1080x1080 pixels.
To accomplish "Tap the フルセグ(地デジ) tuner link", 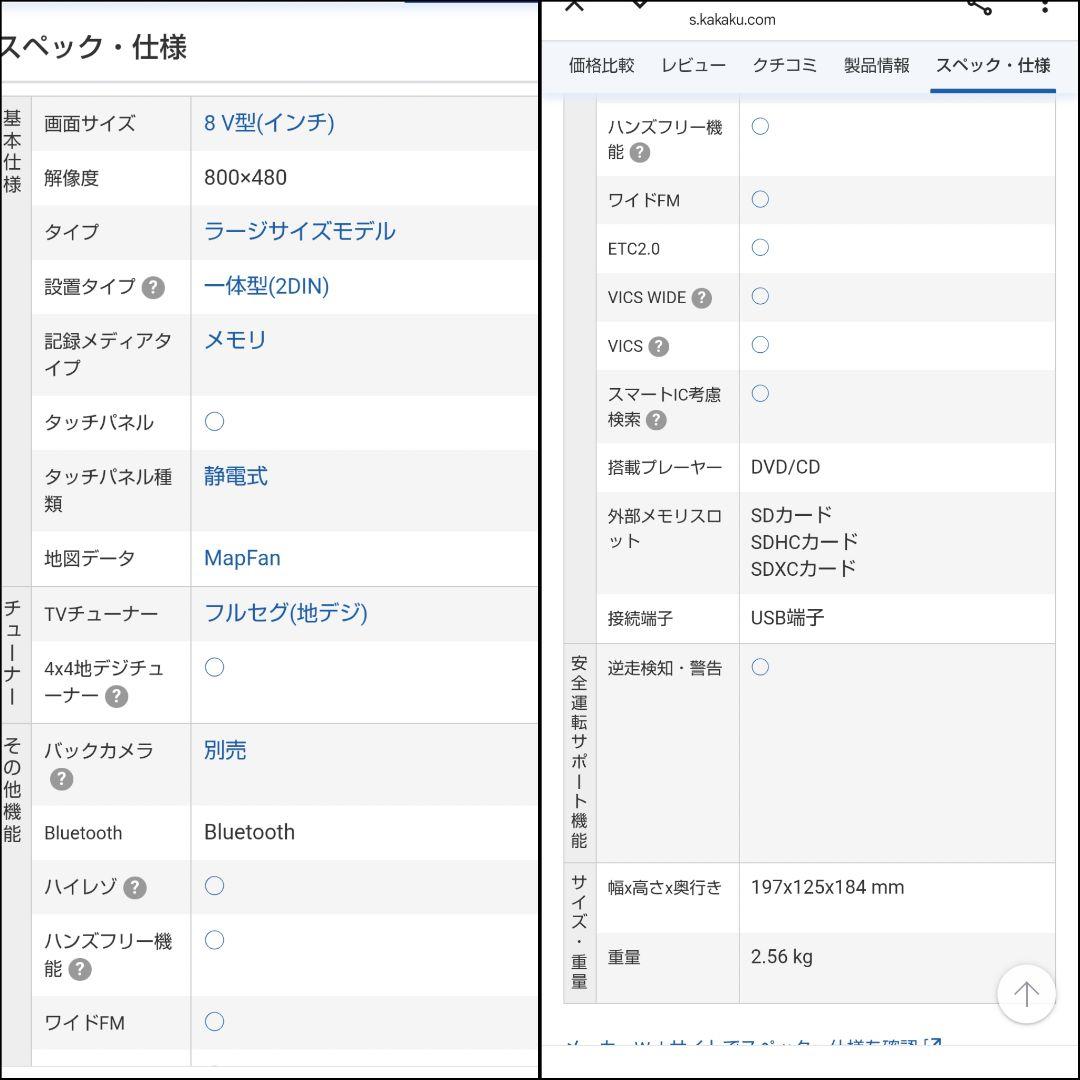I will point(286,613).
